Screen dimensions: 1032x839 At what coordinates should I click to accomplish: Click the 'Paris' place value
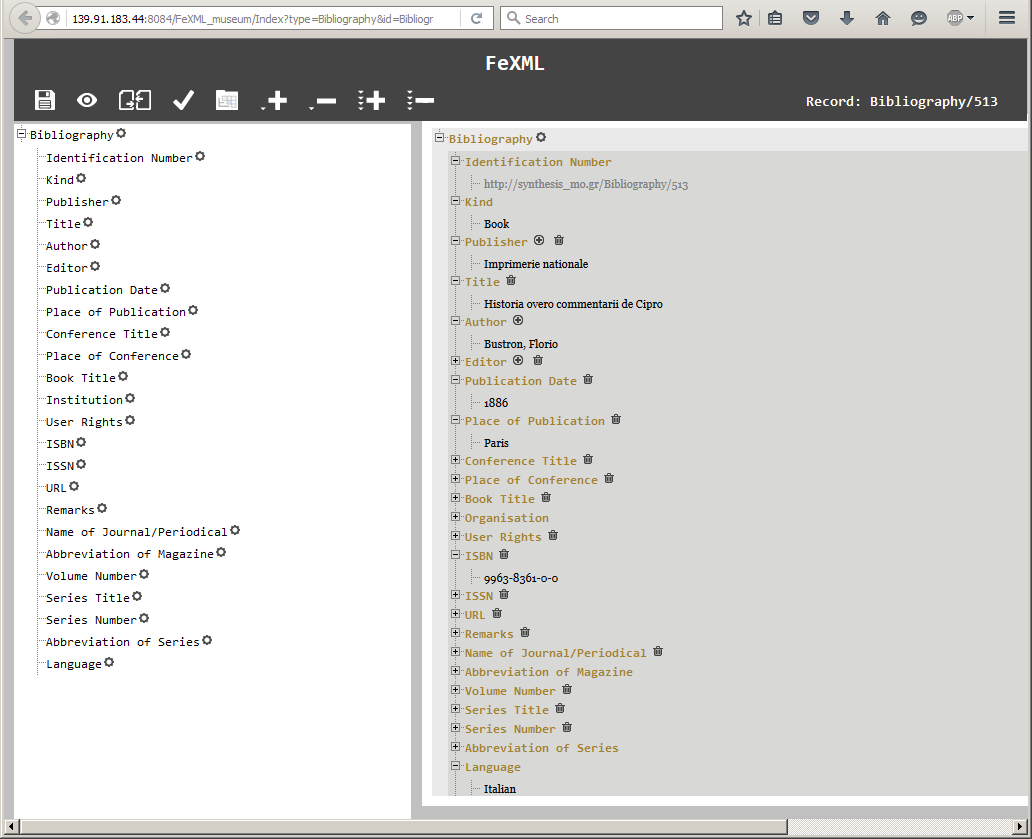[496, 443]
